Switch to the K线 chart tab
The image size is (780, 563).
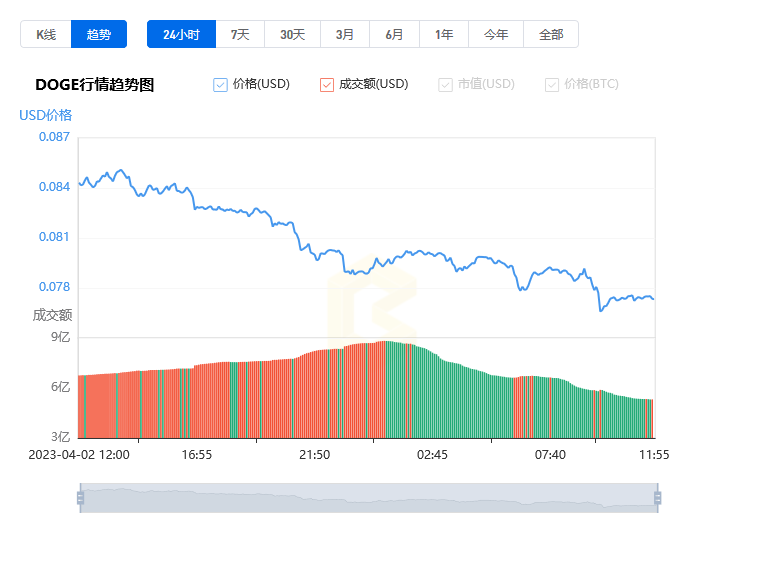46,34
